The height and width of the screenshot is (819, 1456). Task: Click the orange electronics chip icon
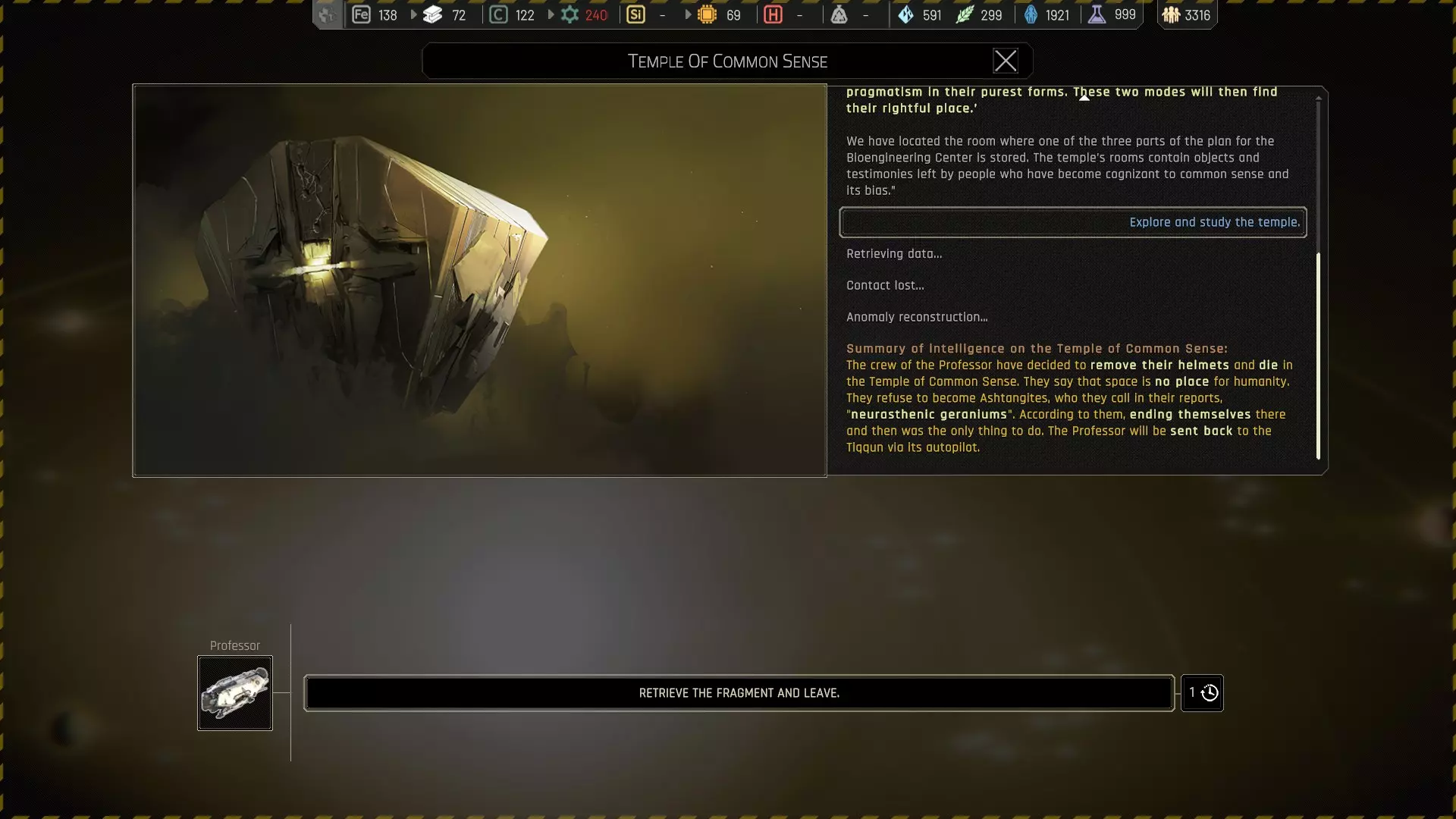707,14
